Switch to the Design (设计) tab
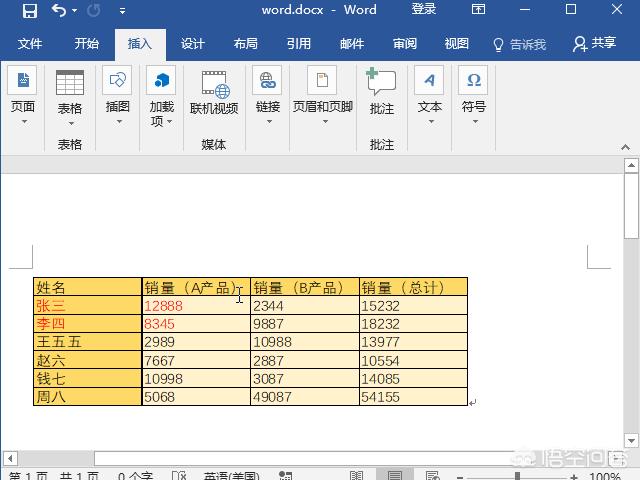Screen dimensions: 640x480 pyautogui.click(x=192, y=44)
